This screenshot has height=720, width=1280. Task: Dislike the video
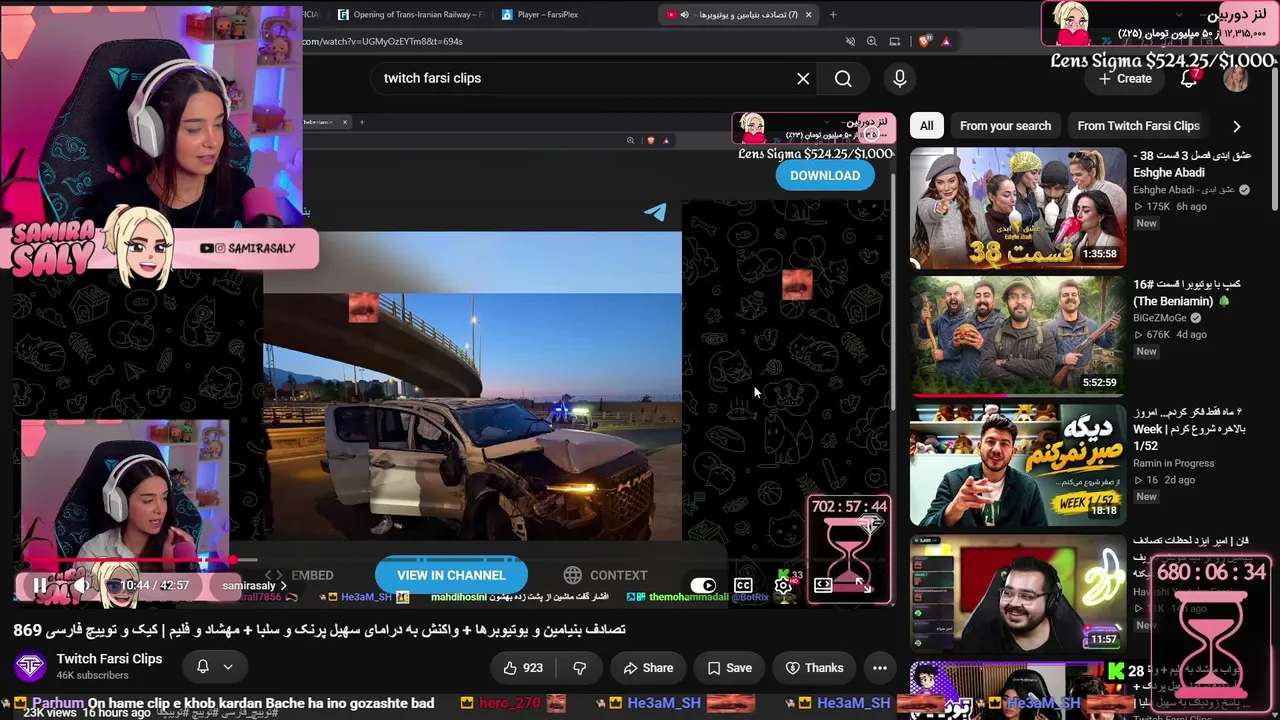[x=579, y=668]
